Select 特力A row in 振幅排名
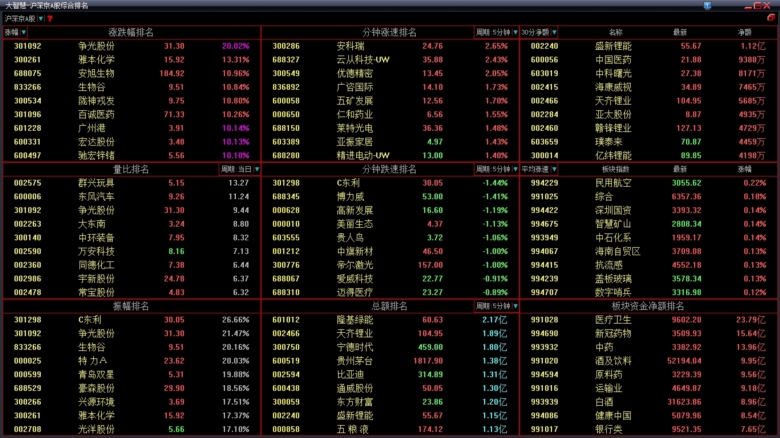 point(132,361)
